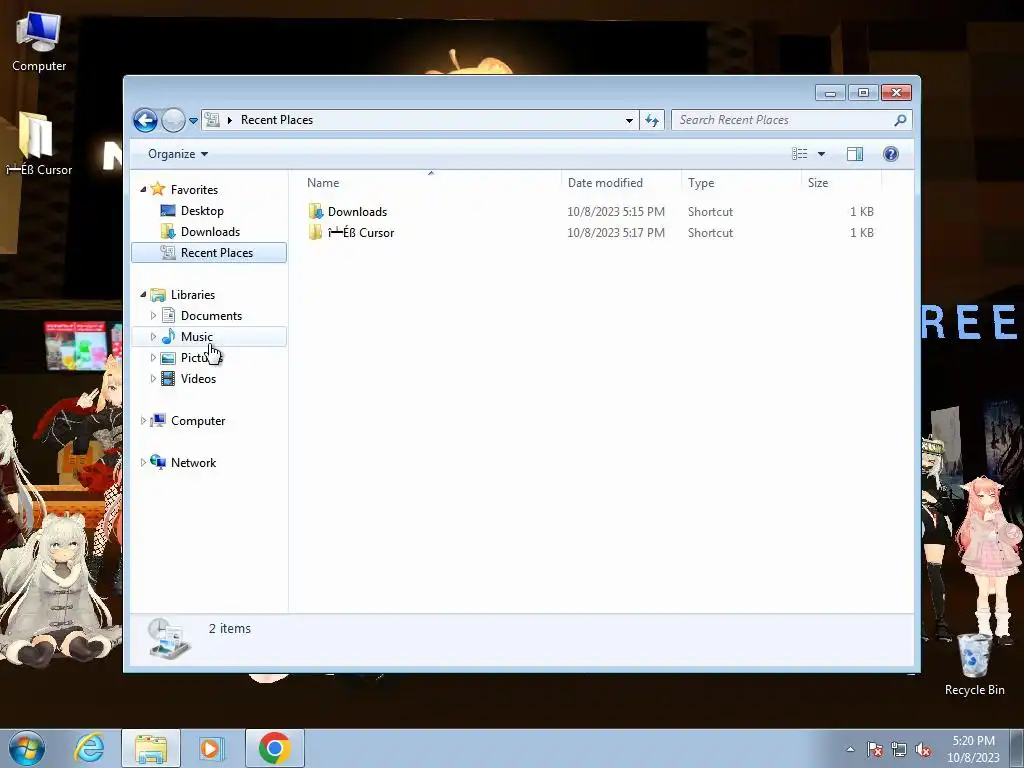This screenshot has width=1024, height=768.
Task: Click the Forward navigation arrow button
Action: pos(173,120)
